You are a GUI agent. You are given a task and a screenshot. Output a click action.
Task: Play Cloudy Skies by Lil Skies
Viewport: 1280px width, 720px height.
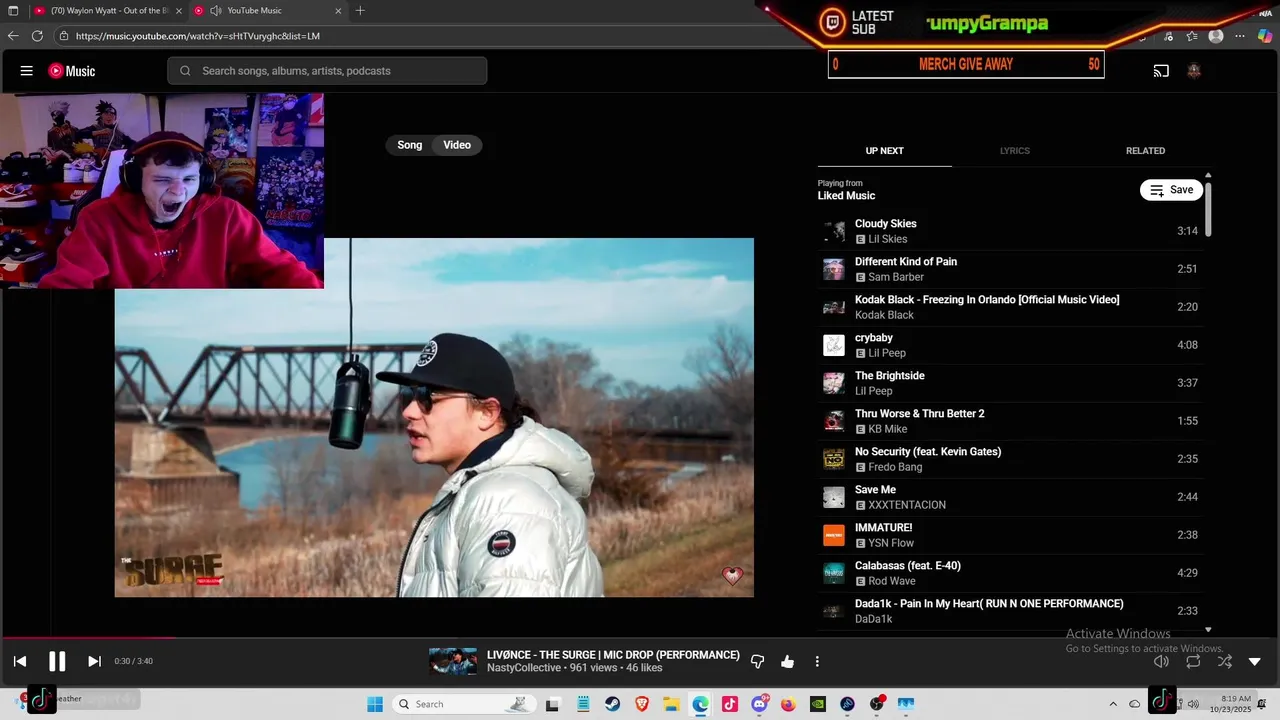(1010, 231)
